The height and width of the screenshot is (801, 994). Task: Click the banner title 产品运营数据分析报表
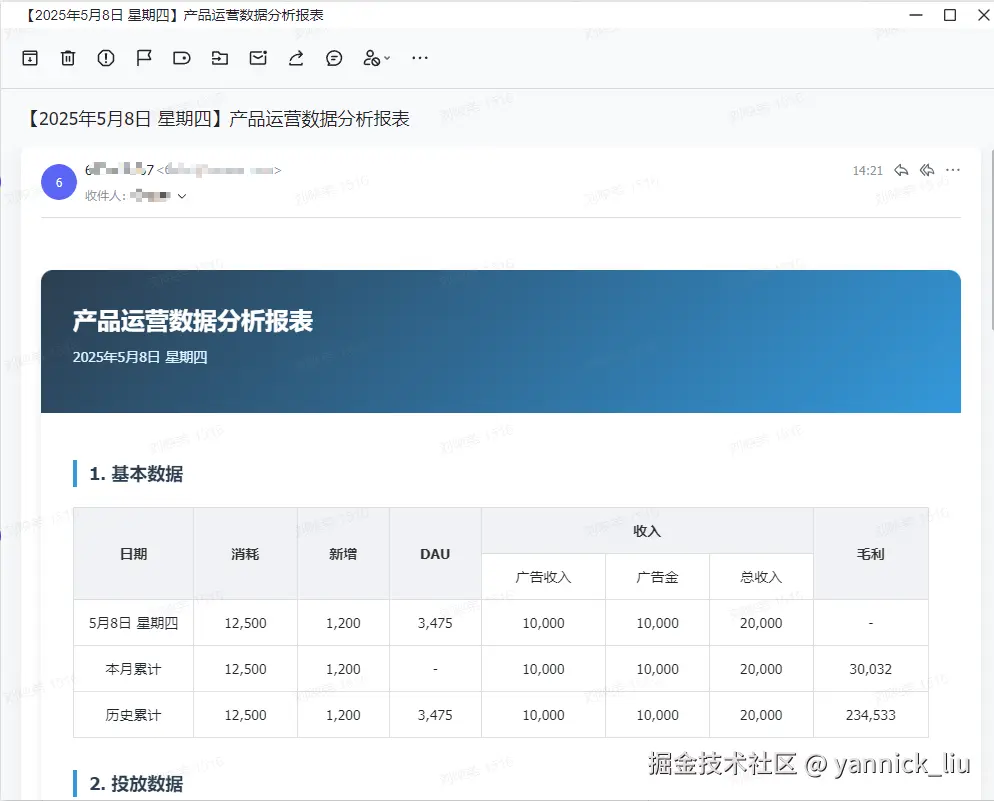pyautogui.click(x=193, y=321)
